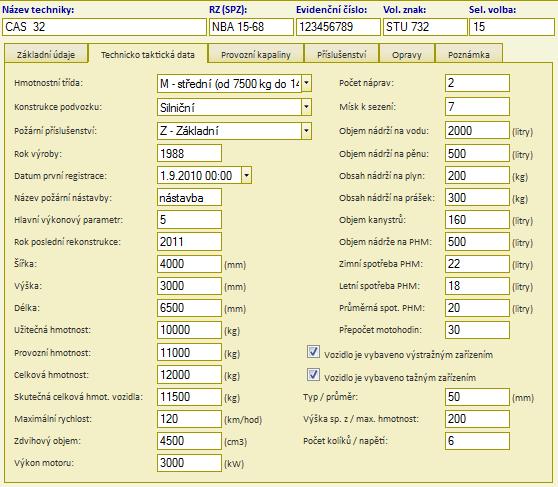Click the Název techniky field containing CAS 32
The image size is (558, 487).
[x=104, y=27]
